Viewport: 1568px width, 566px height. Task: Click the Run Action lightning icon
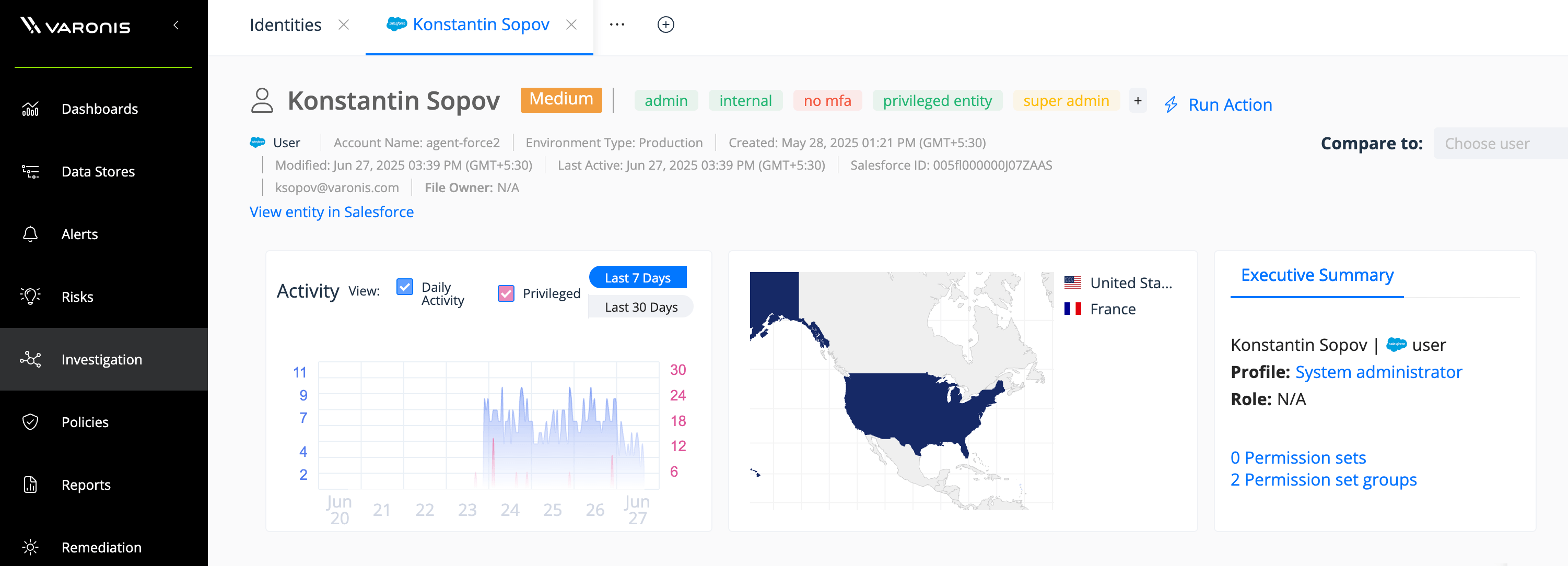click(x=1171, y=104)
